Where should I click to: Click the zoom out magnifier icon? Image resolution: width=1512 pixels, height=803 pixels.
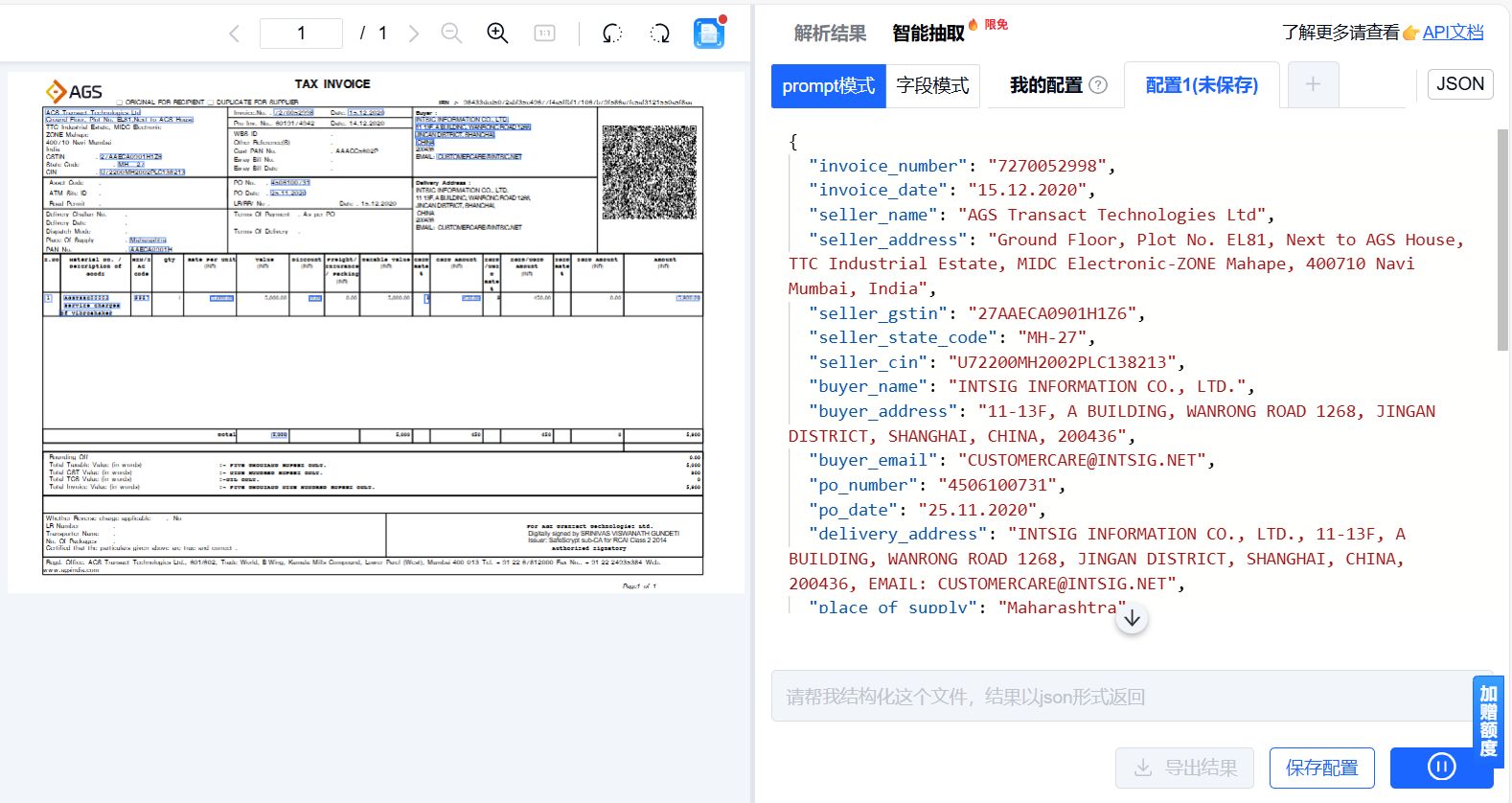(x=451, y=34)
